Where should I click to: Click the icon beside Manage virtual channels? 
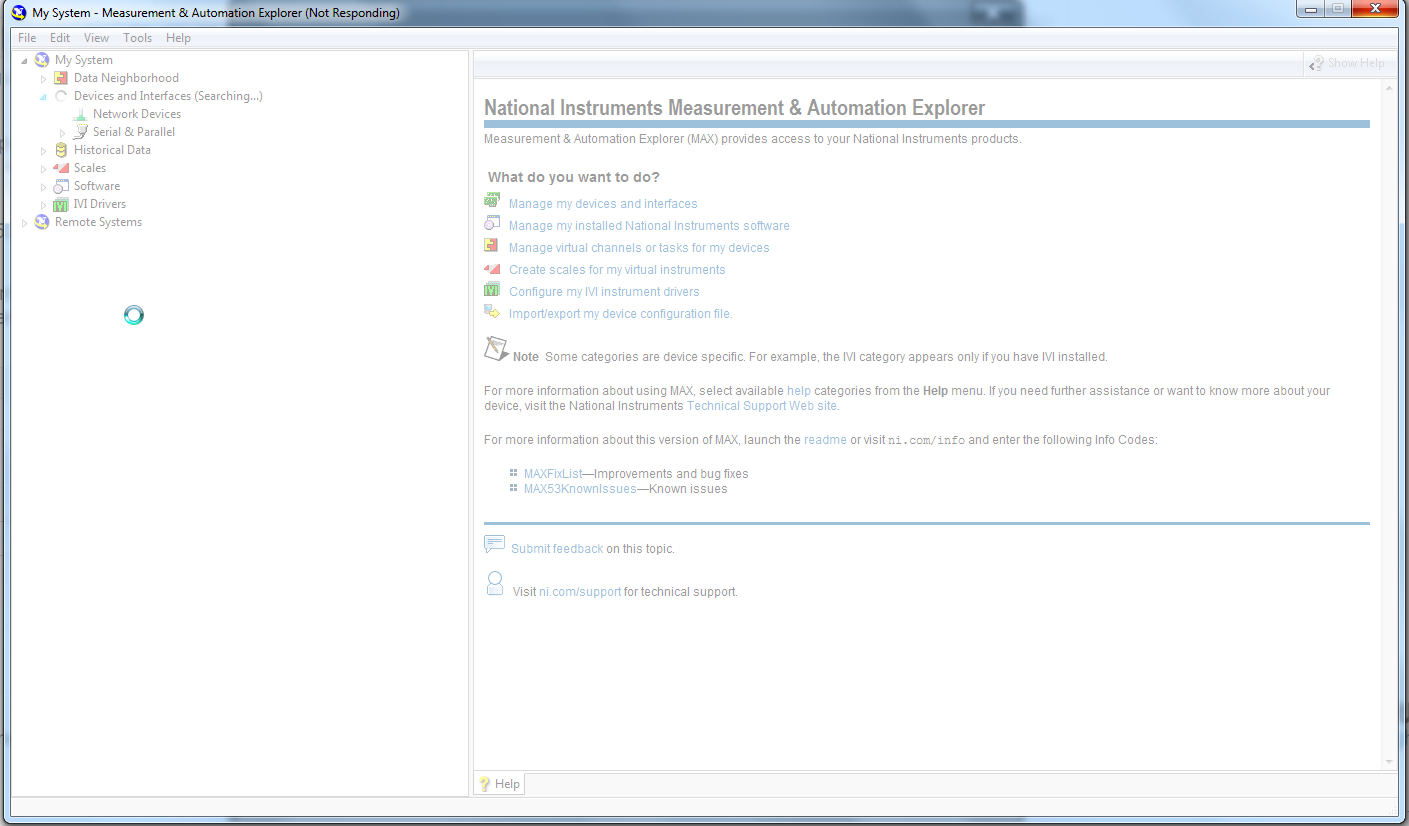(492, 245)
